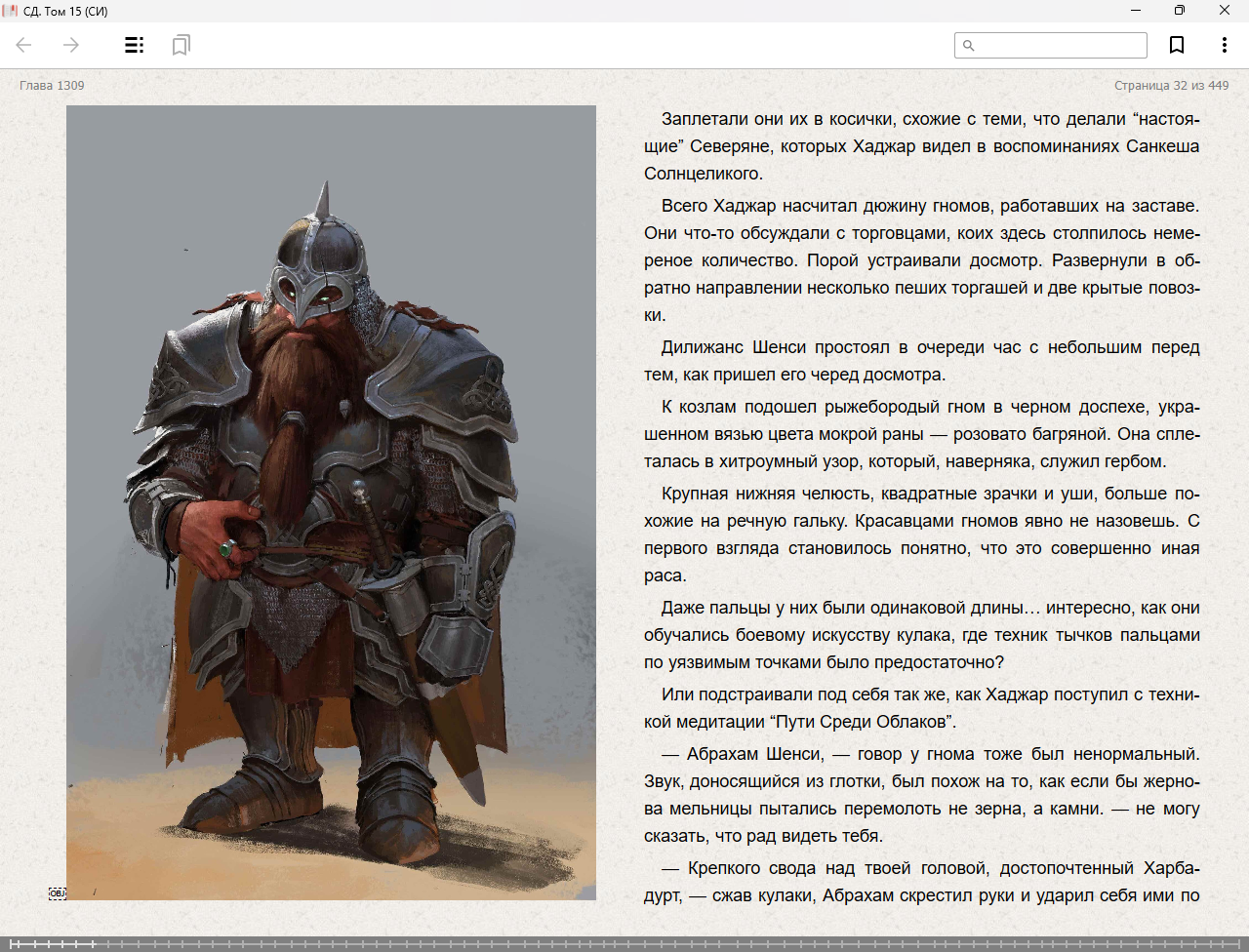Click the first chapter tick on the progress bar
The height and width of the screenshot is (952, 1249).
(x=12, y=944)
